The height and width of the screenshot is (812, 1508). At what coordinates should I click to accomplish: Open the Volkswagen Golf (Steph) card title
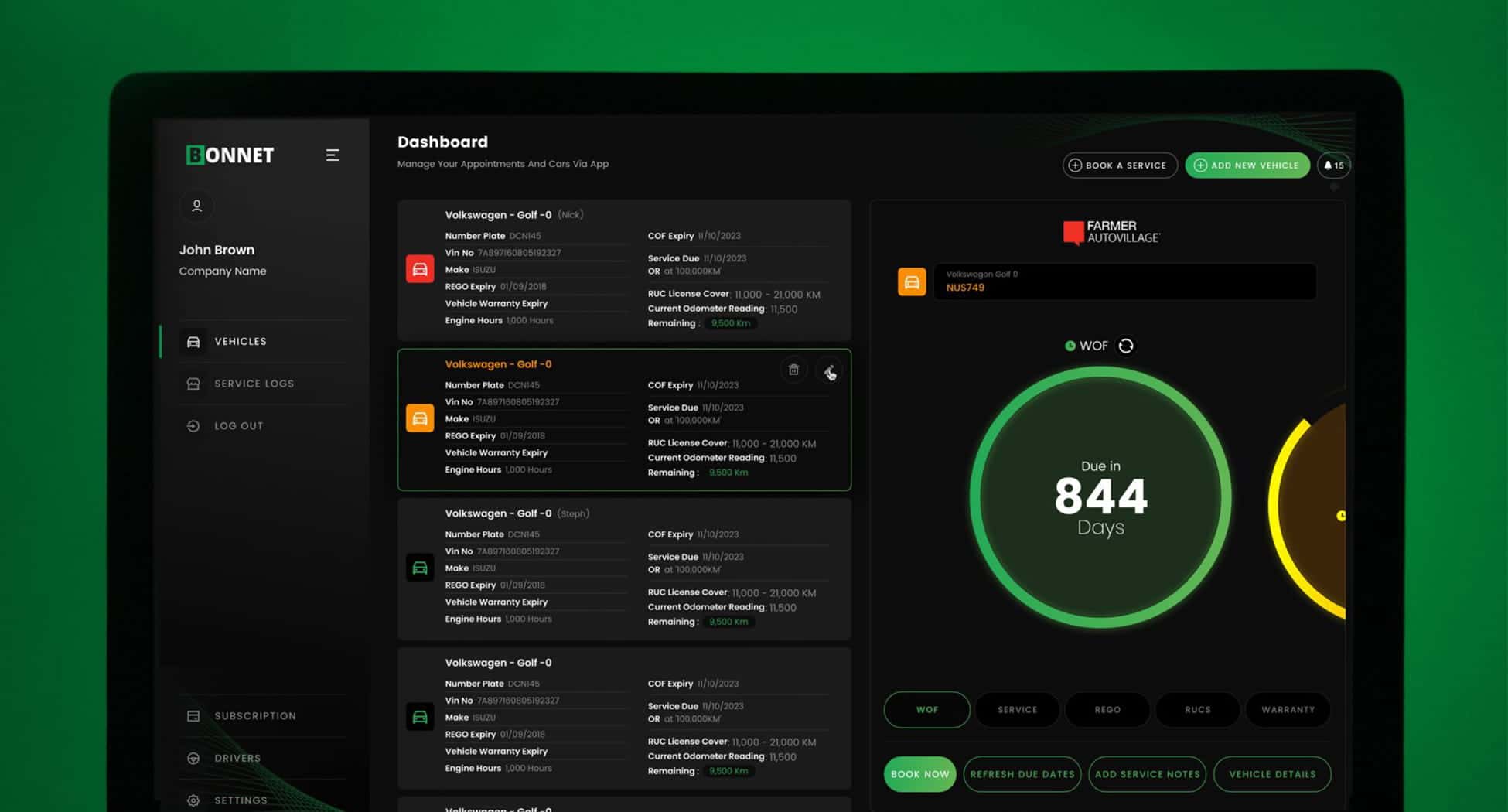(517, 513)
